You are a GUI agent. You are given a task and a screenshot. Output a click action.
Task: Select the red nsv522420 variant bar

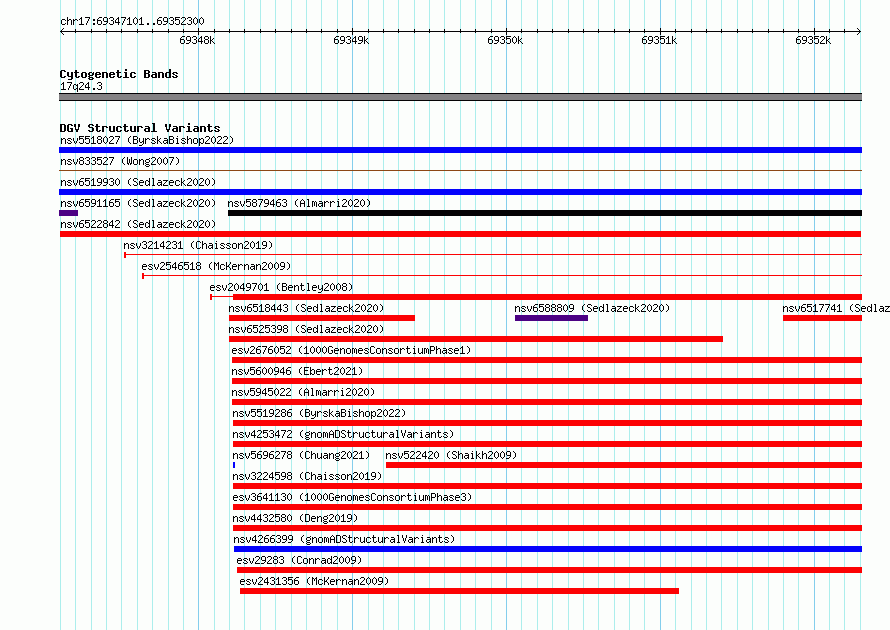pos(624,465)
